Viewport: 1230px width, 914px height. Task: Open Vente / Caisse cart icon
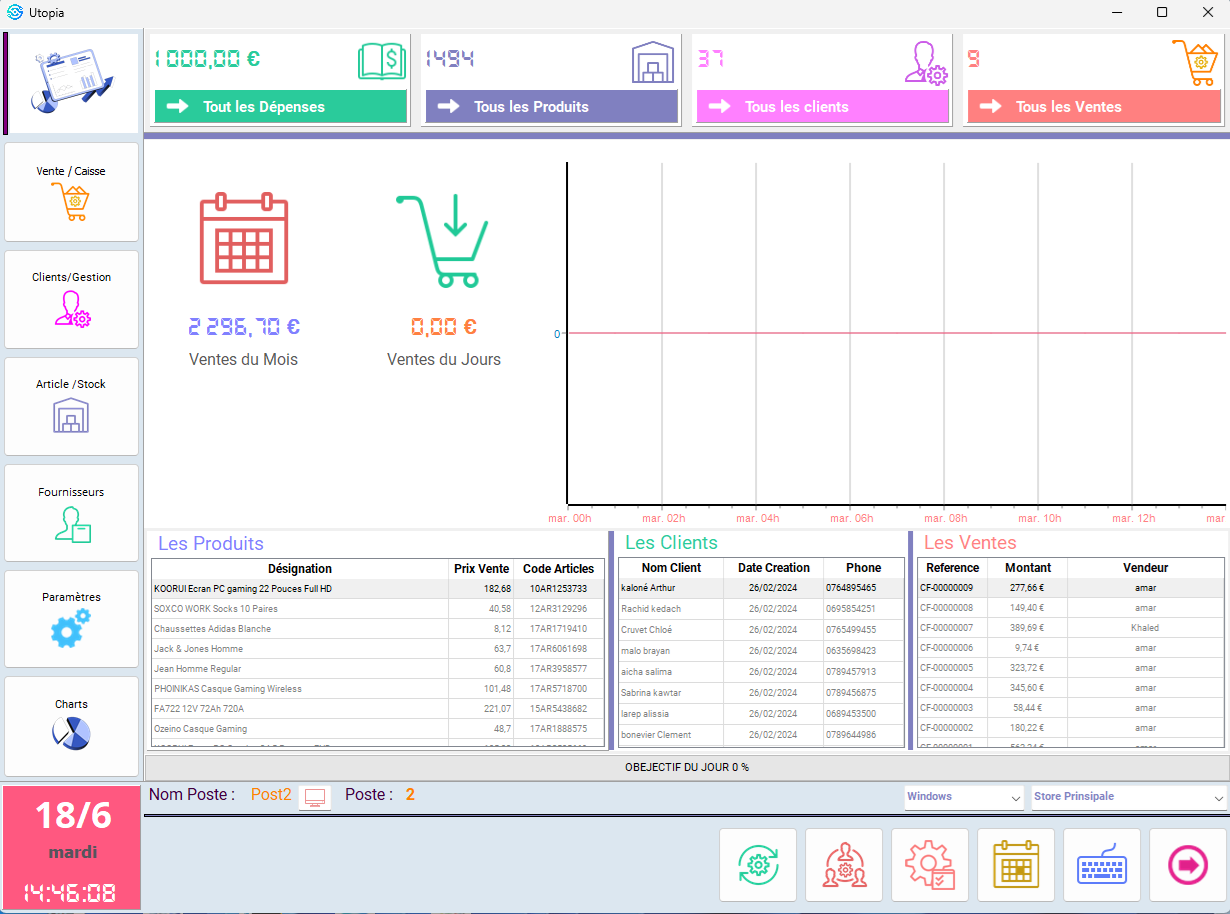click(71, 202)
